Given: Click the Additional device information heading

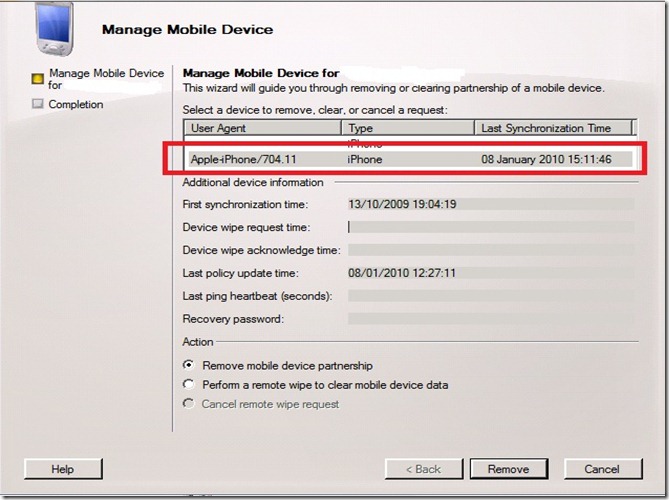Looking at the screenshot, I should click(x=253, y=183).
